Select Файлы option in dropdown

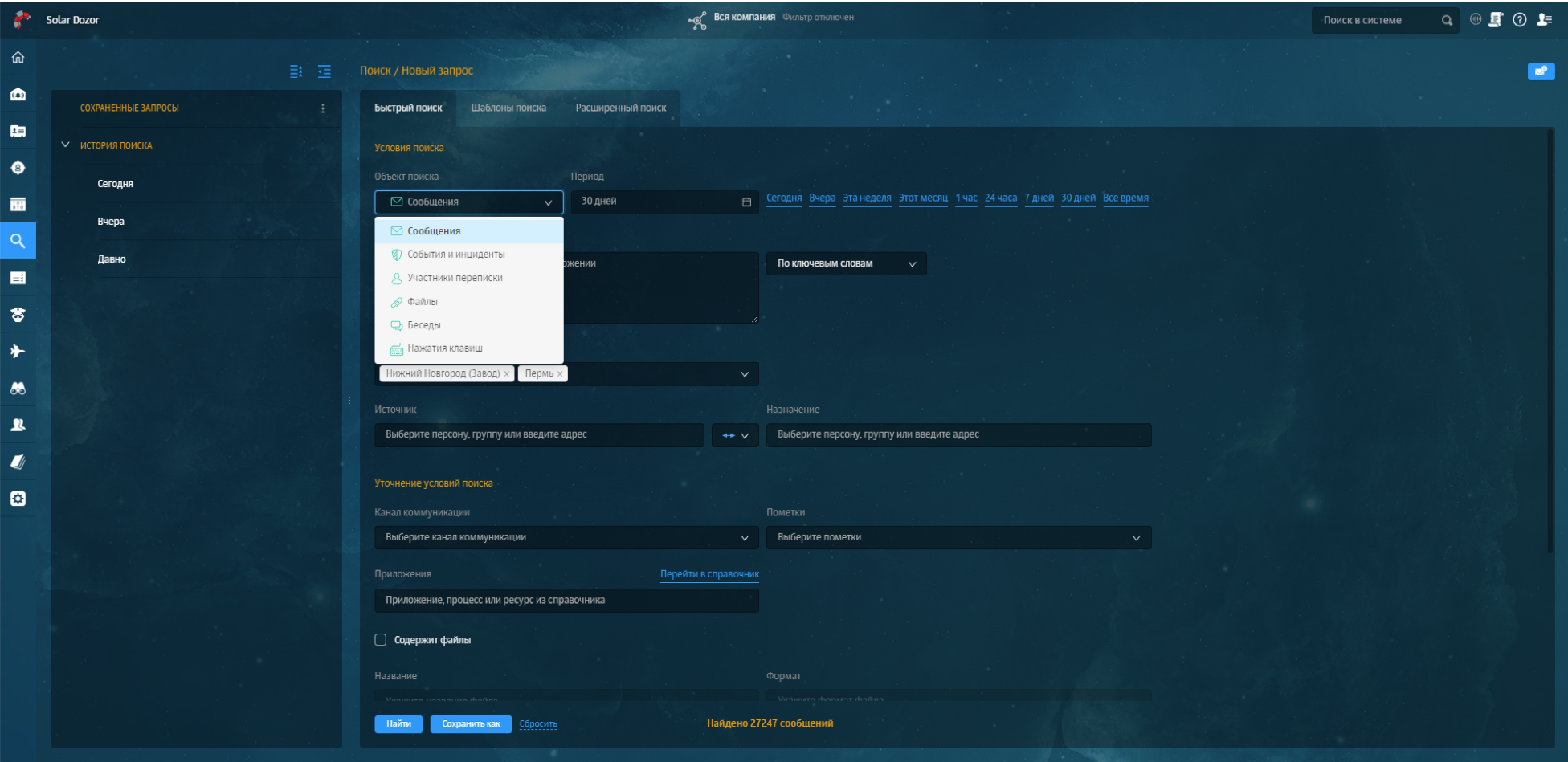click(469, 302)
